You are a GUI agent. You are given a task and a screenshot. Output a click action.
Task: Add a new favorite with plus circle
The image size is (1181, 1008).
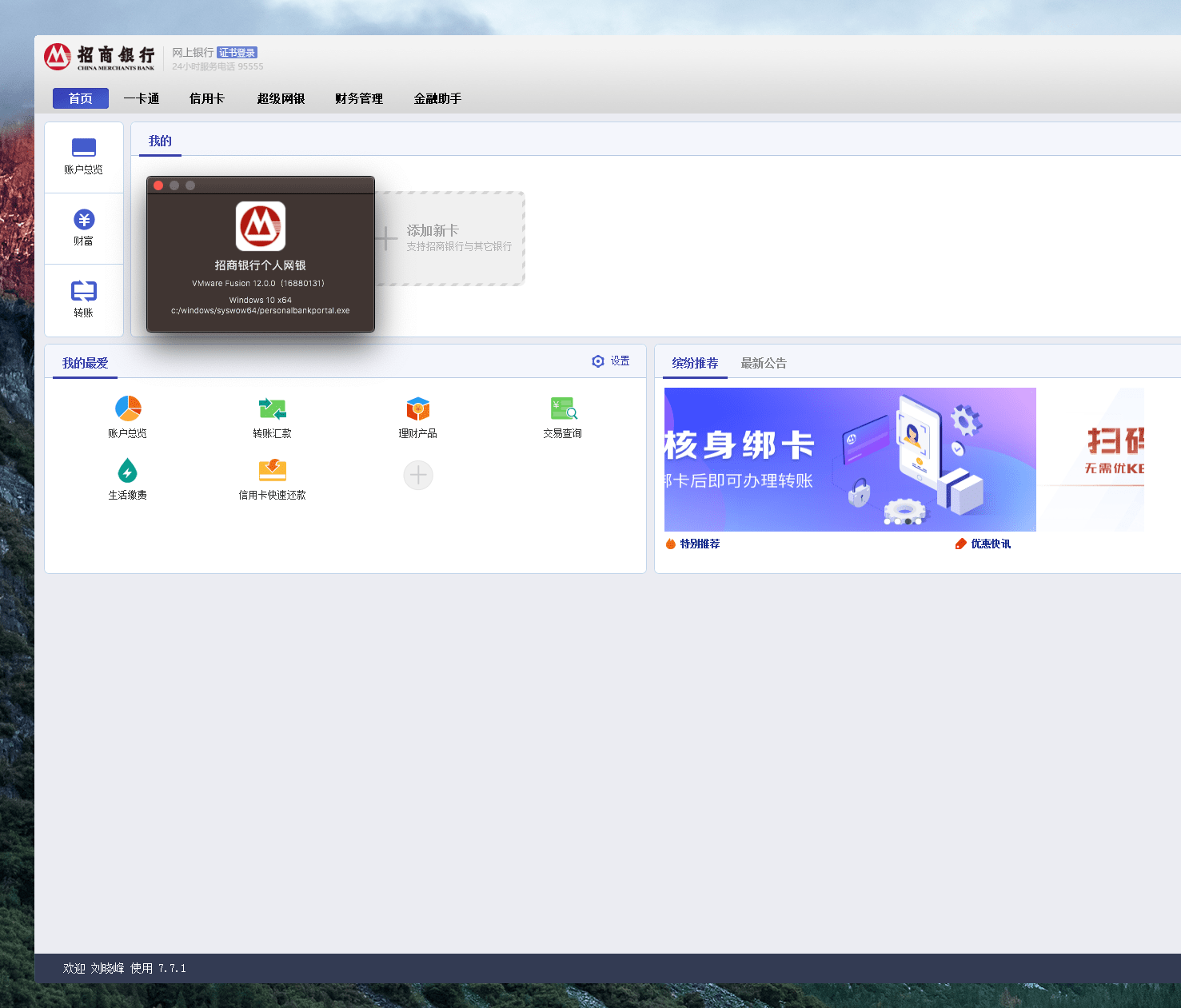click(x=418, y=476)
